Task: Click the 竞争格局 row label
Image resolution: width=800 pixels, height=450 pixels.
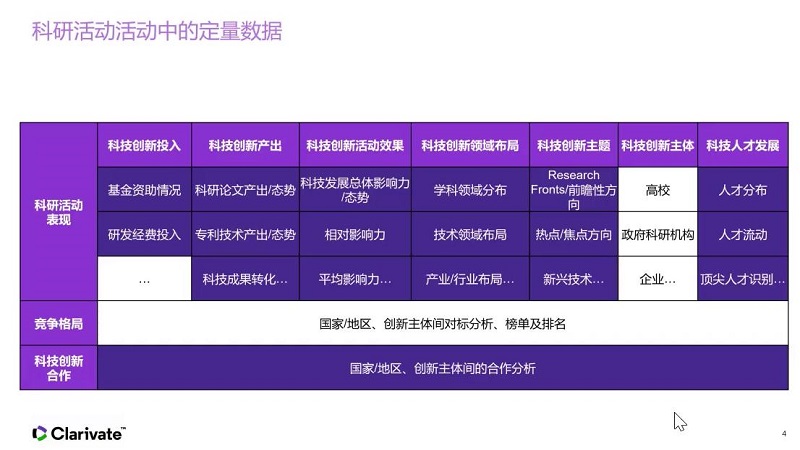Action: [x=58, y=323]
